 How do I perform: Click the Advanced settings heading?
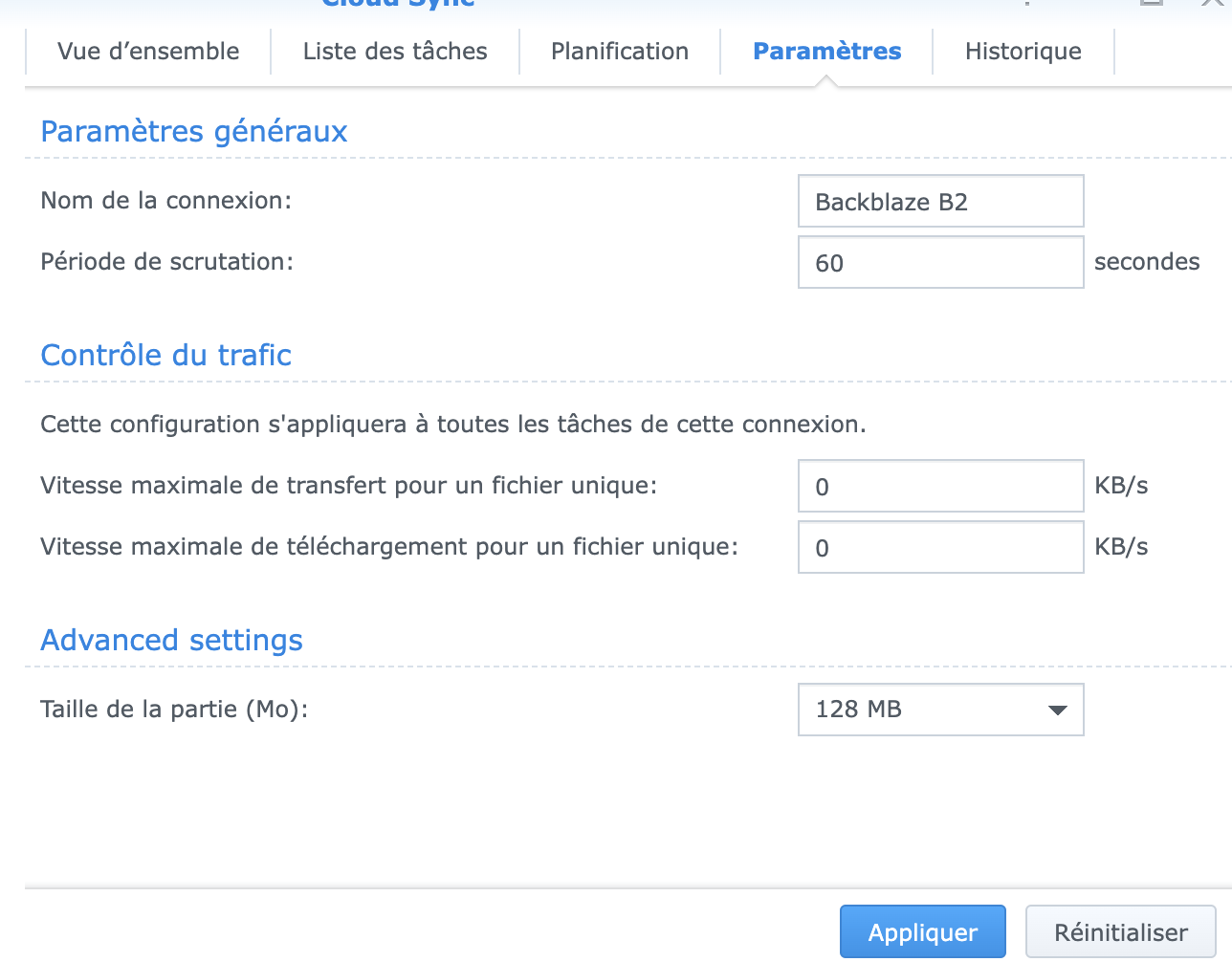tap(172, 640)
